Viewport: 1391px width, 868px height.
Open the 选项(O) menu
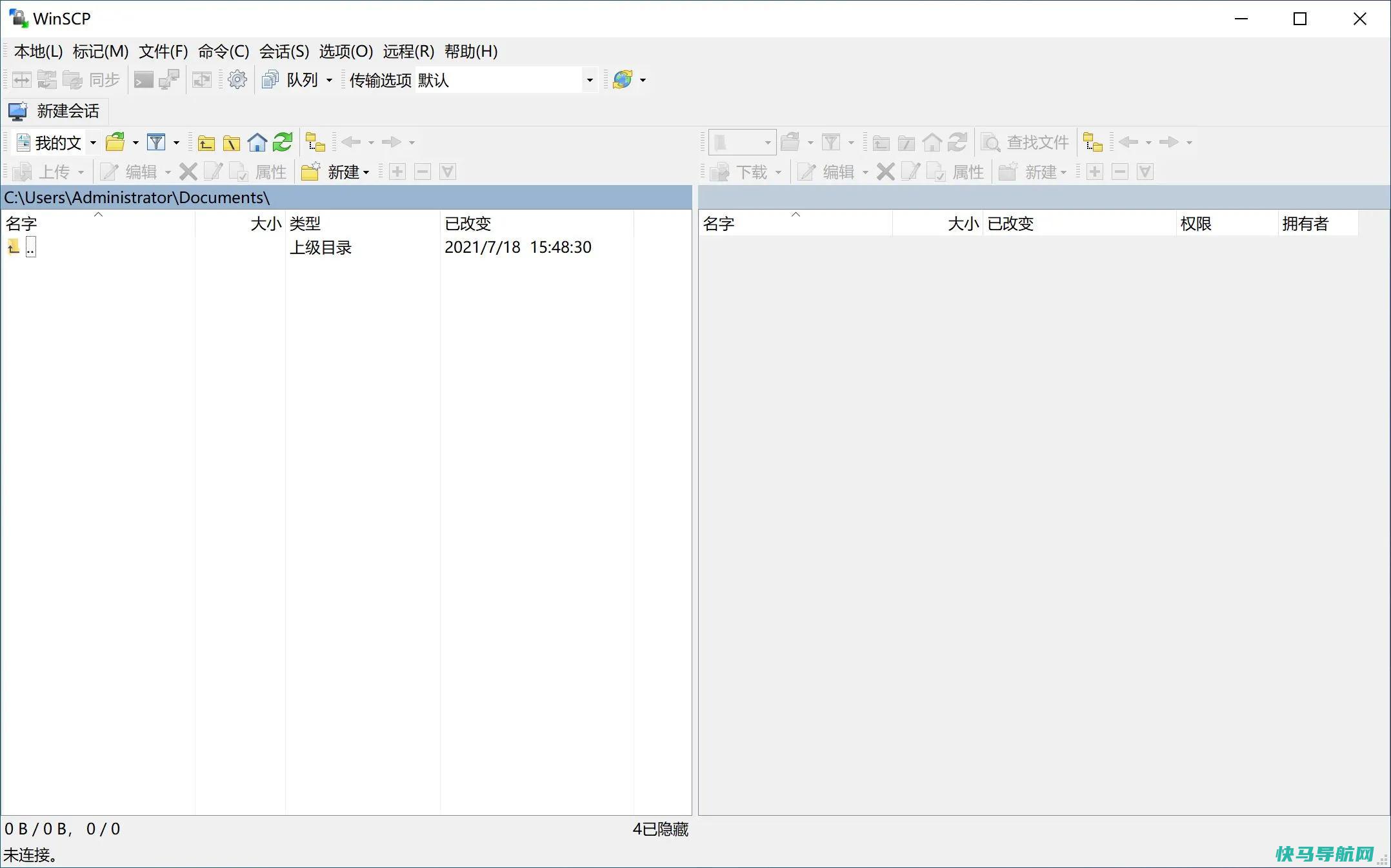(x=346, y=52)
